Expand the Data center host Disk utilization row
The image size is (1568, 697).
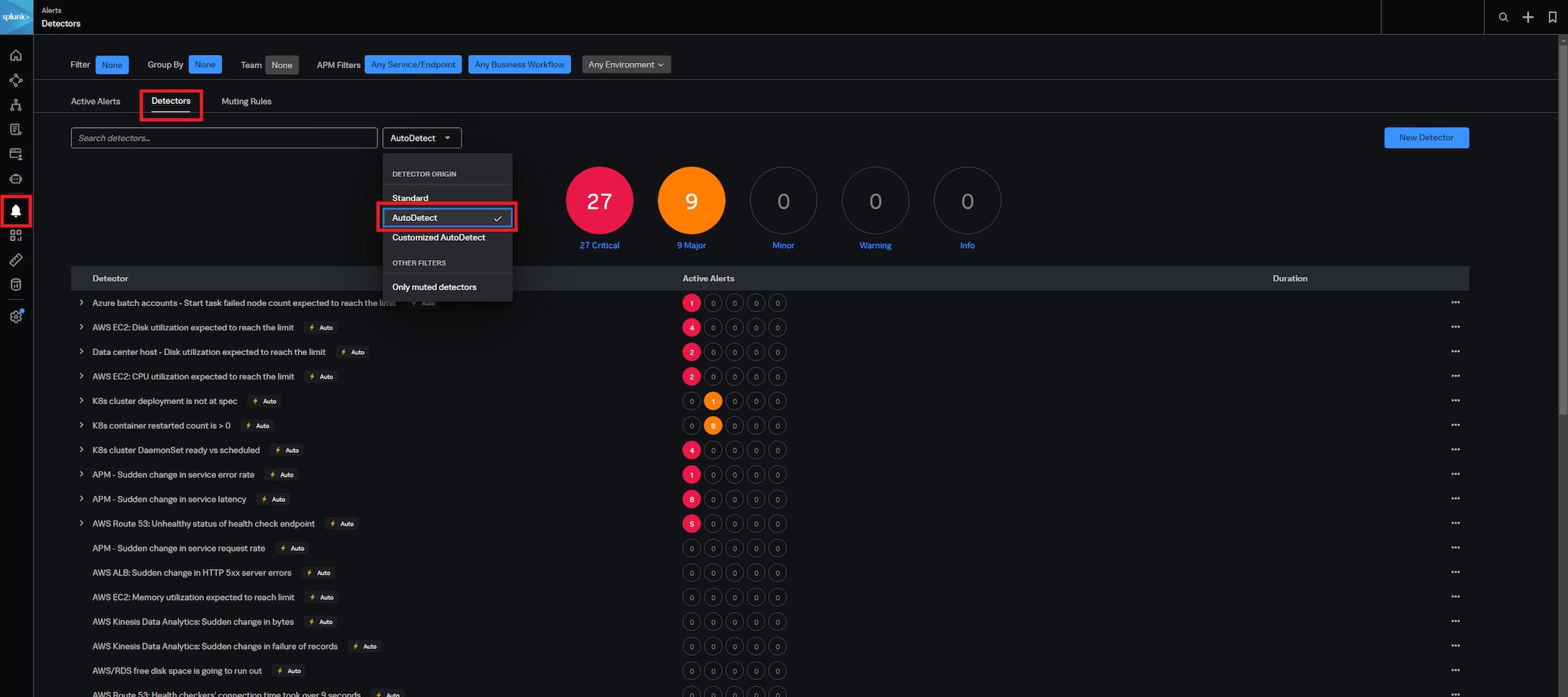(81, 352)
